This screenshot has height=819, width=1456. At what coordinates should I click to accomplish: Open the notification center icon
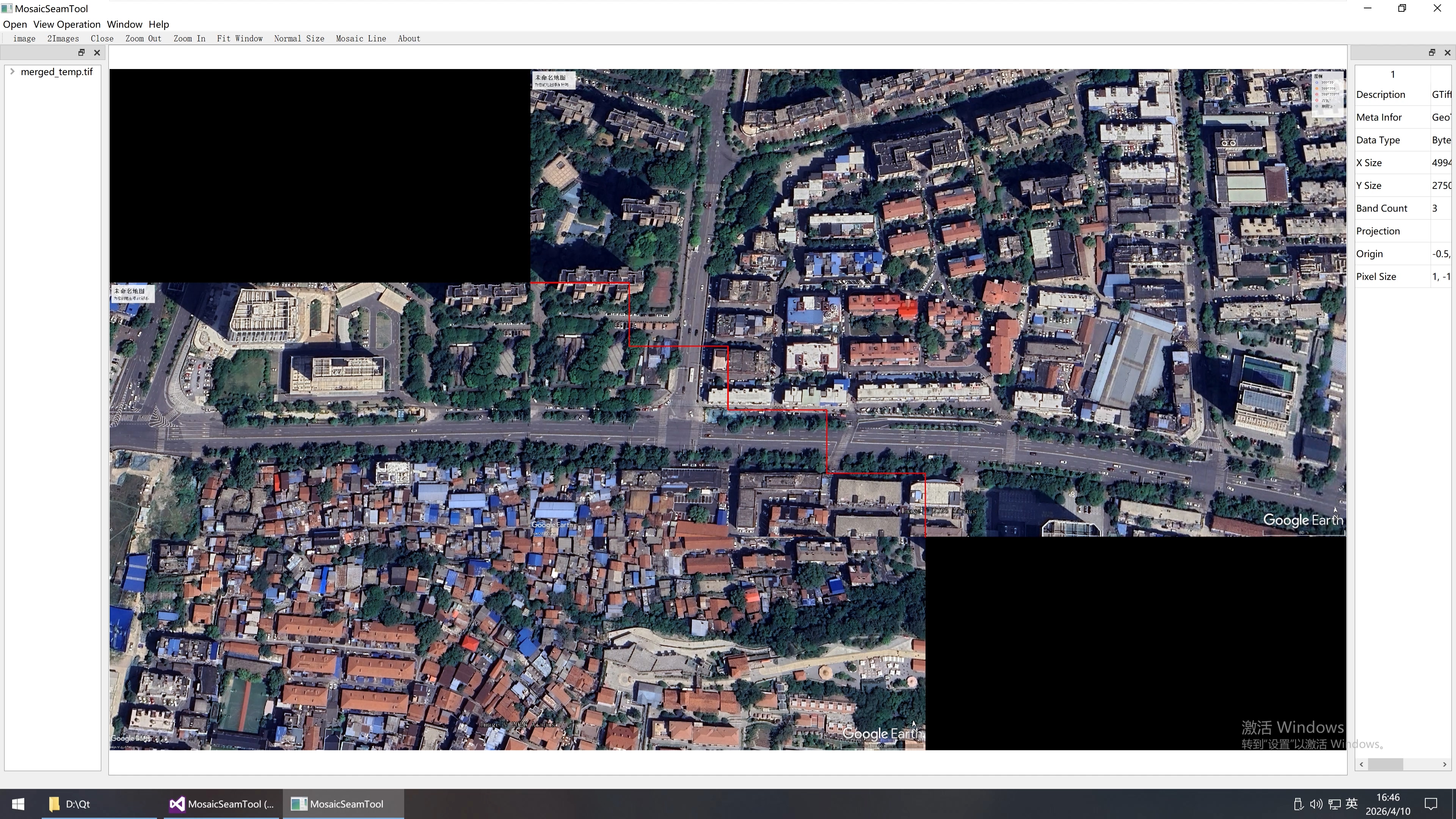[x=1431, y=804]
